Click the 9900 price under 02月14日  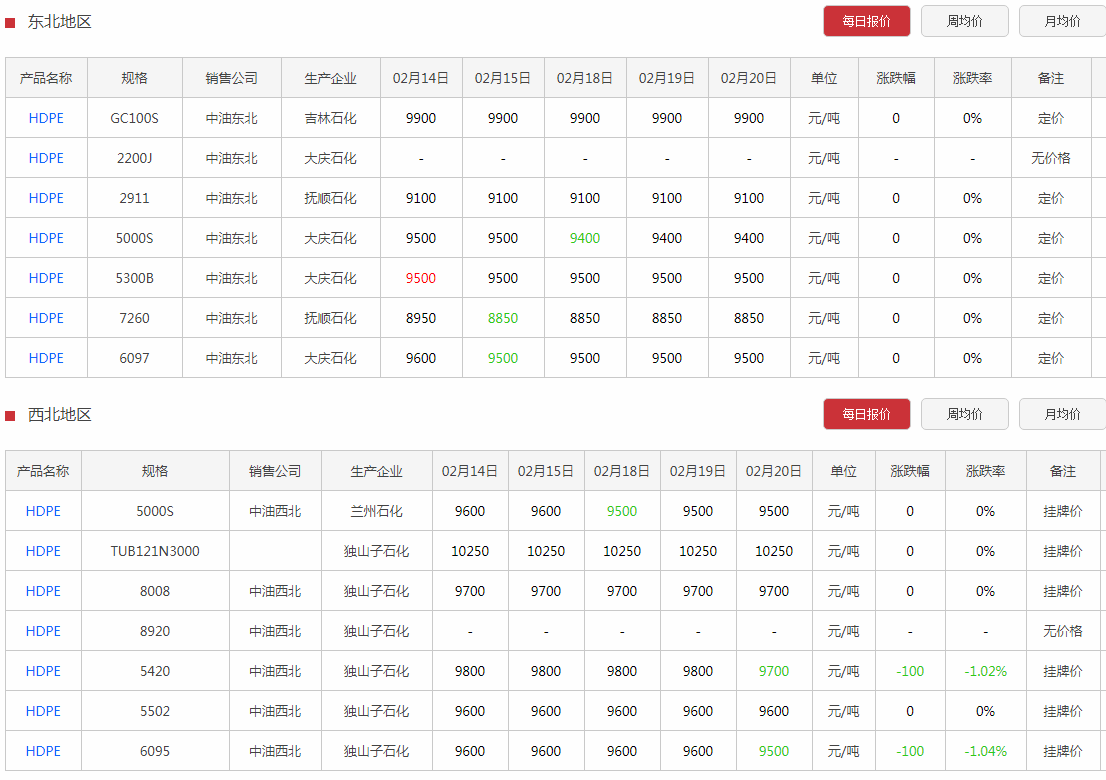(x=420, y=118)
